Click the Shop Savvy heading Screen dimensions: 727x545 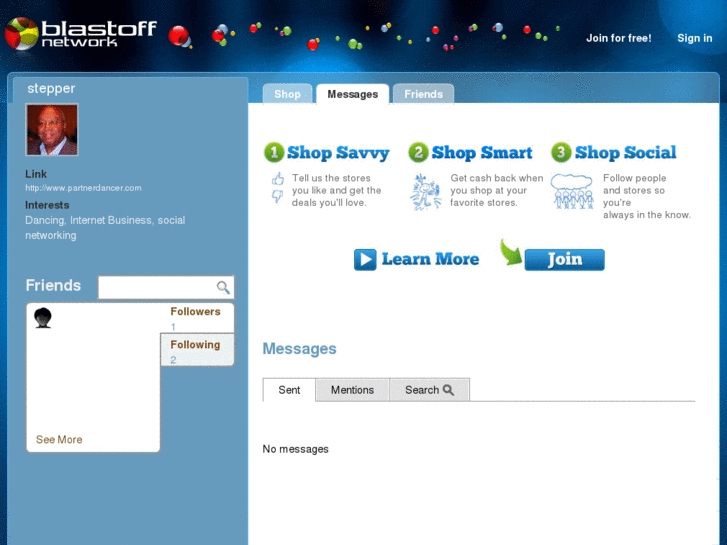(338, 153)
